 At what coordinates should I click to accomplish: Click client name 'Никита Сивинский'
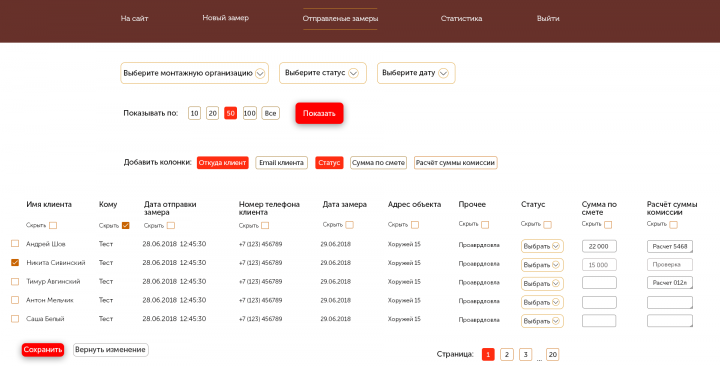coord(56,263)
